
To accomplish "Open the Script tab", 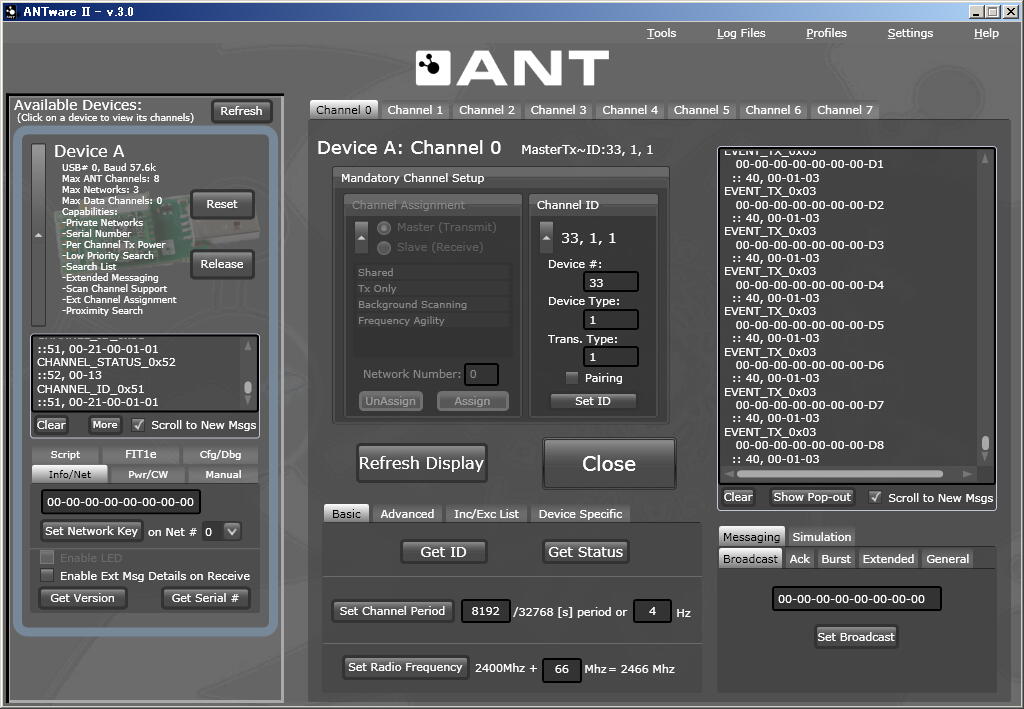I will (x=65, y=454).
